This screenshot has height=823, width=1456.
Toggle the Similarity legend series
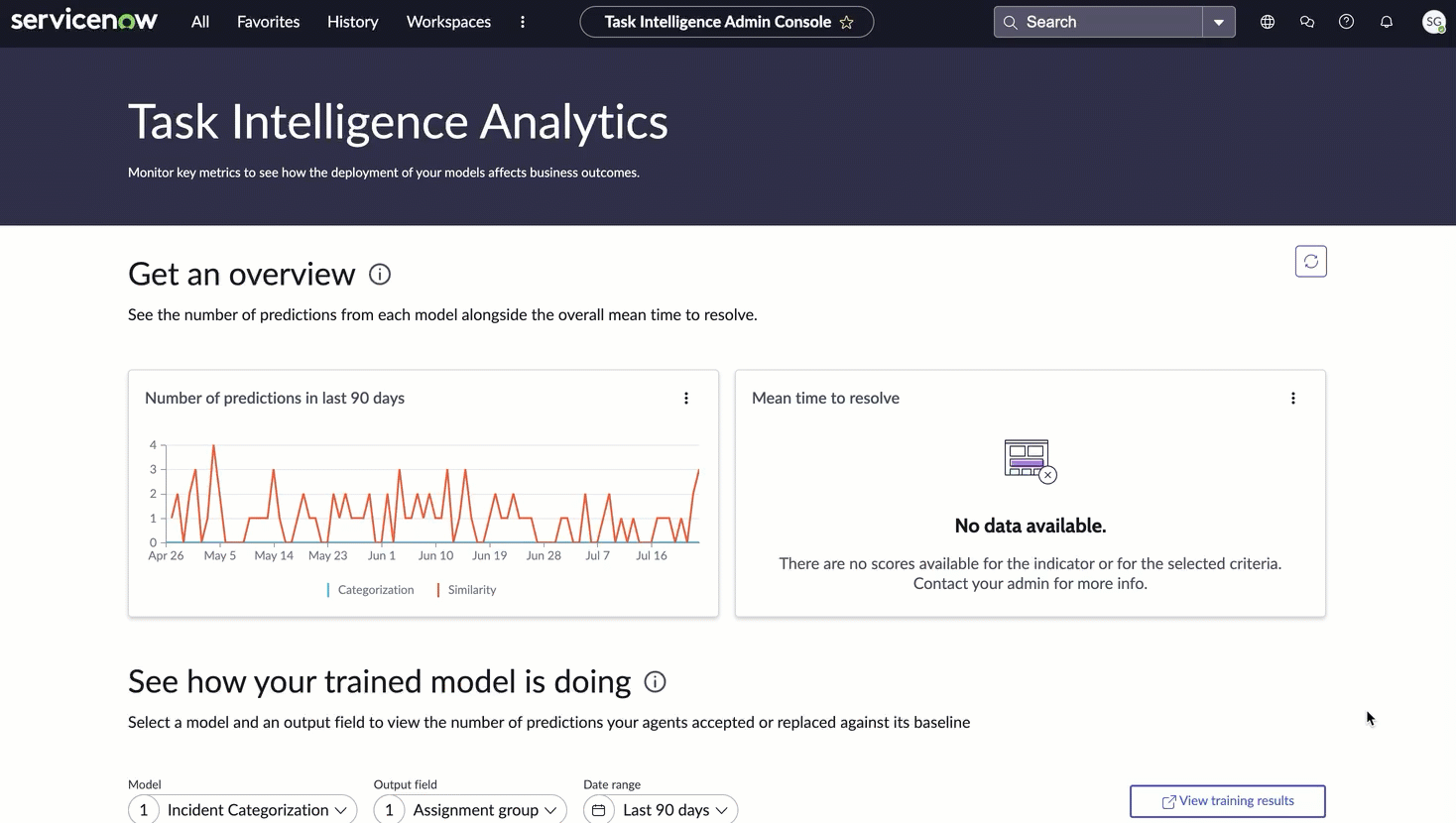(x=466, y=590)
